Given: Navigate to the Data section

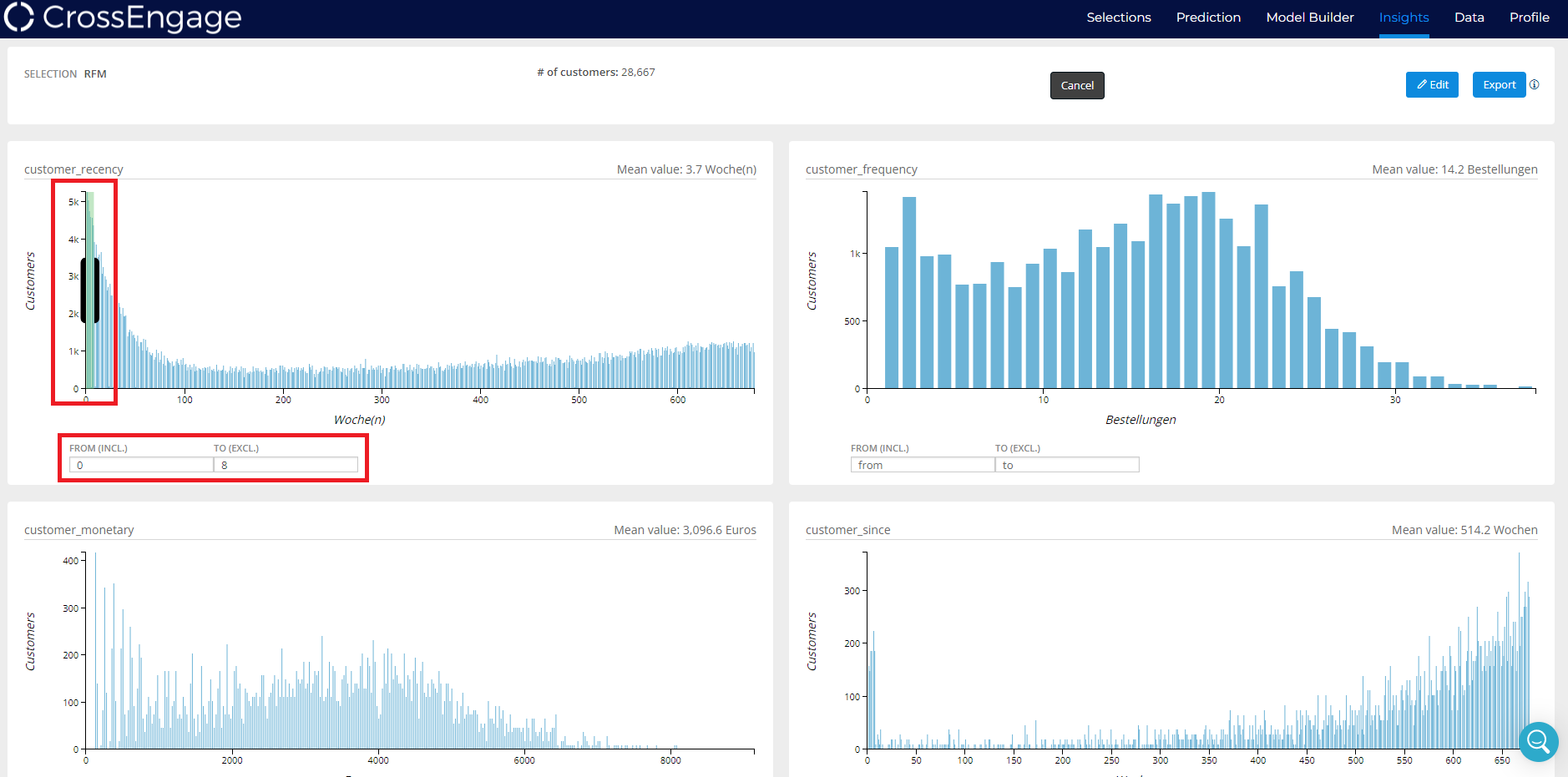Looking at the screenshot, I should click(1469, 18).
